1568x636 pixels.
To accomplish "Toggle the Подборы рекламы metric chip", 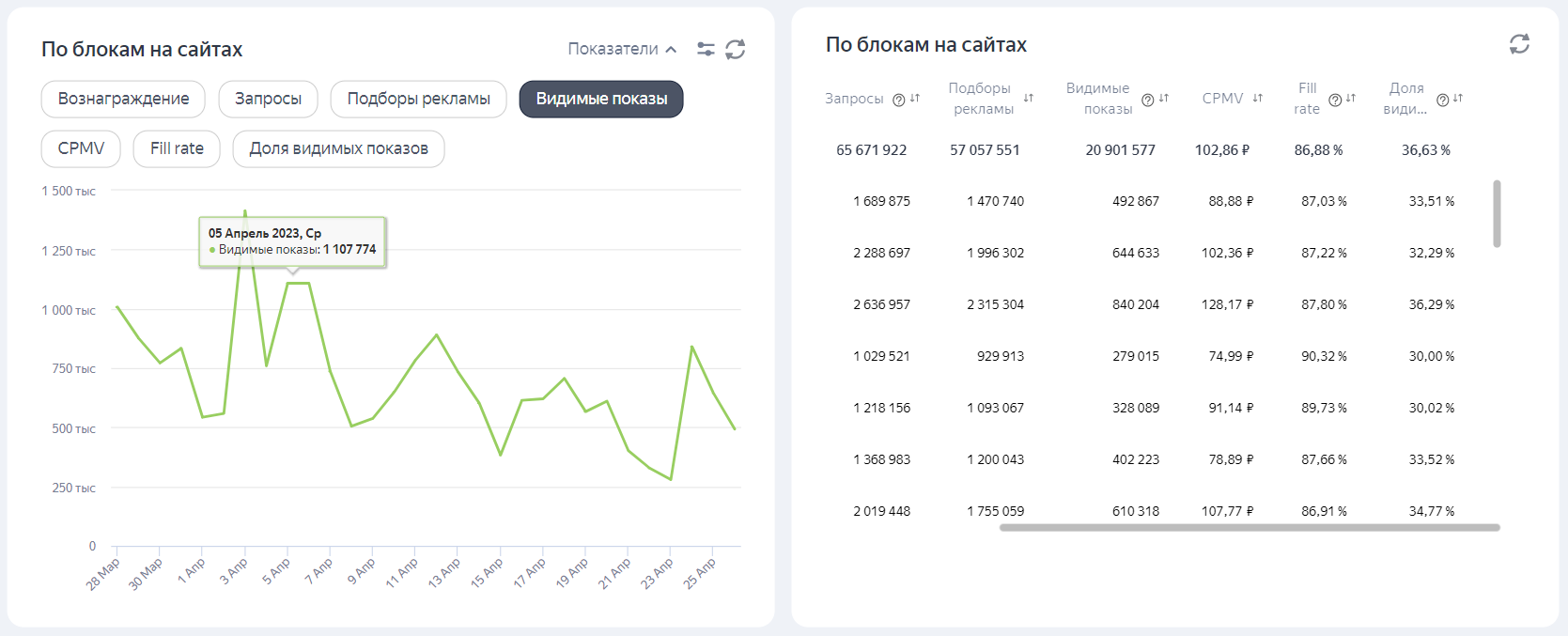I will (418, 99).
